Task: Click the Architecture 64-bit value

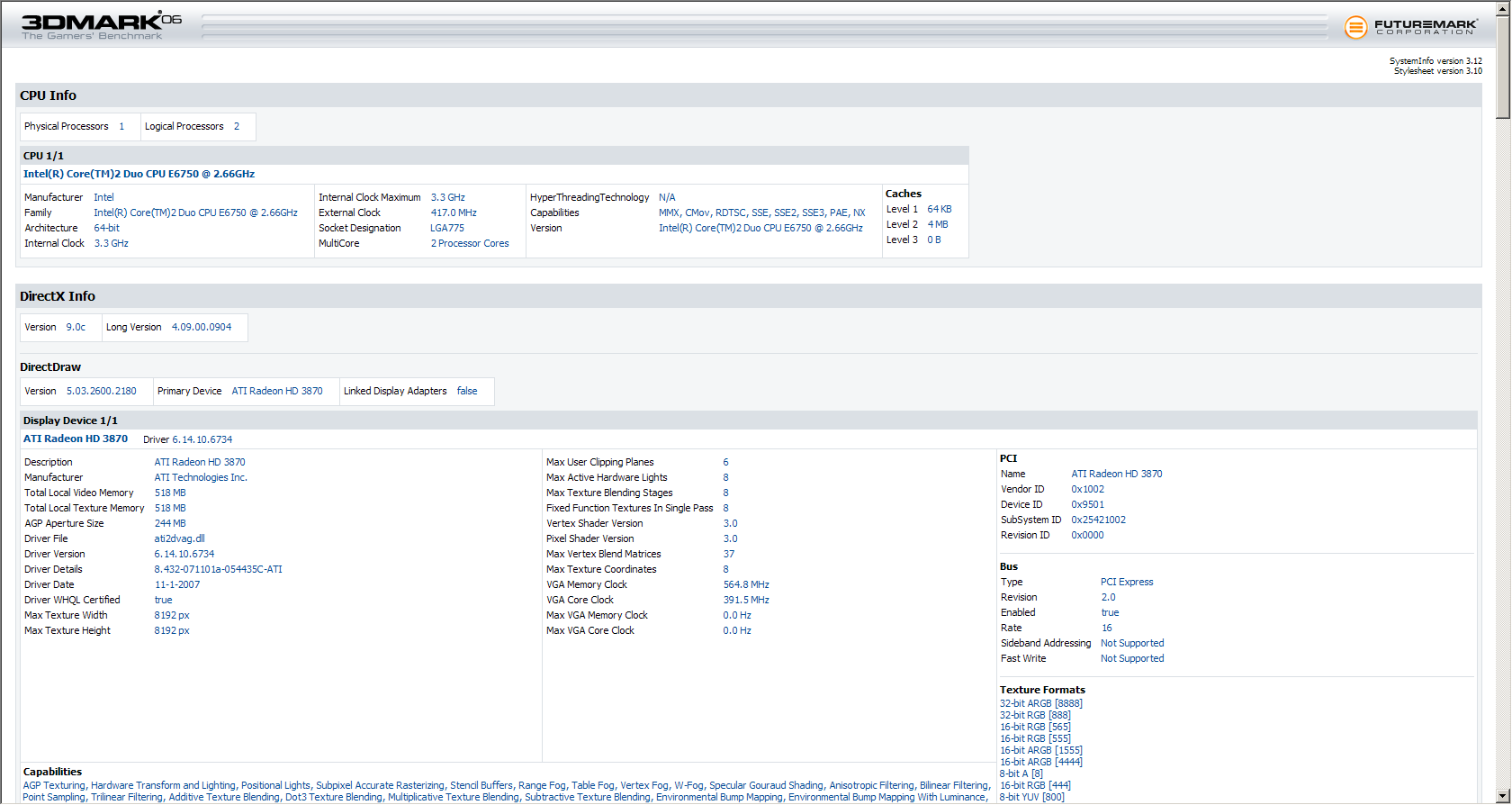Action: point(106,228)
